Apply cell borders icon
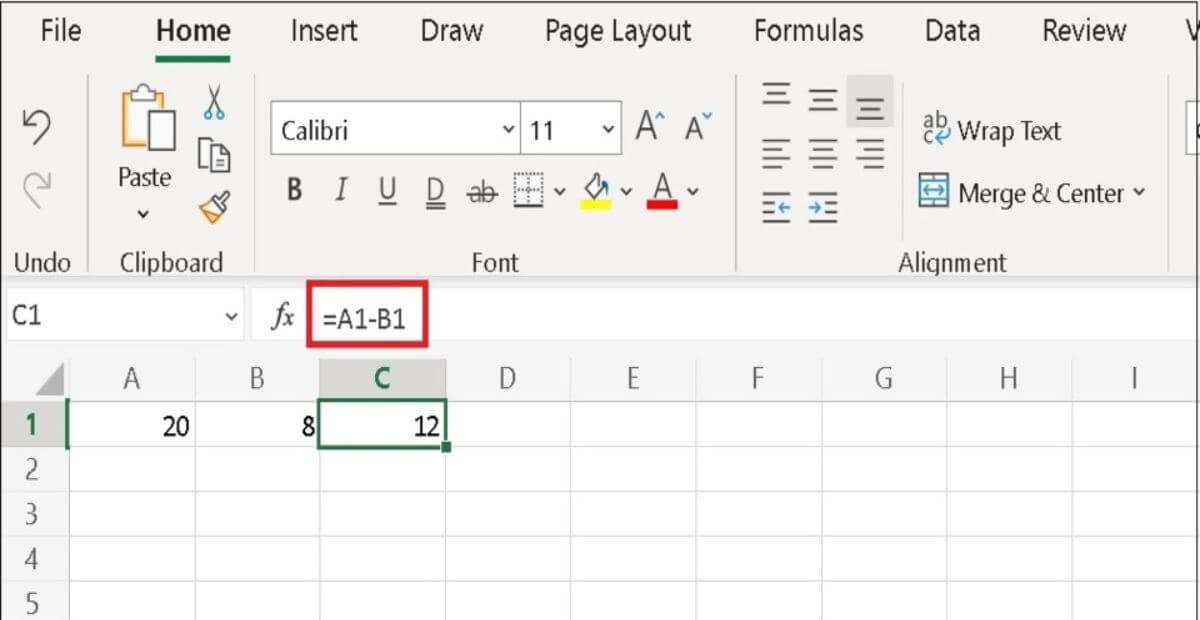This screenshot has height=620, width=1200. click(528, 189)
